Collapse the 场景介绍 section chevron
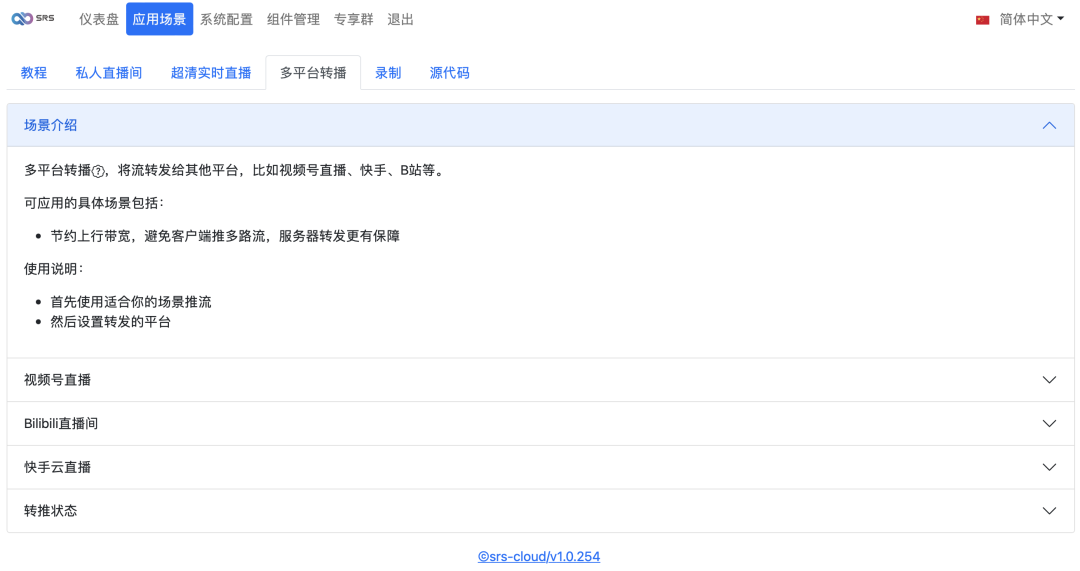1080x571 pixels. [1049, 125]
